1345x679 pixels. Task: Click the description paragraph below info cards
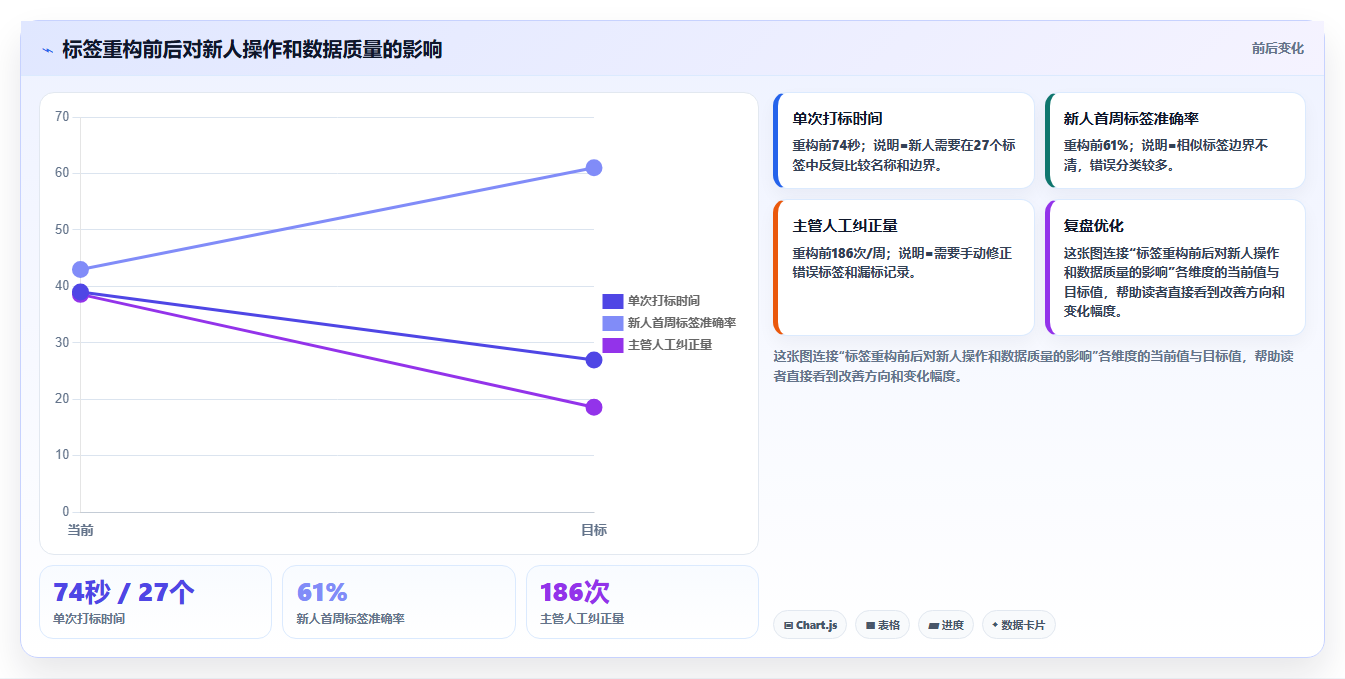pos(1034,366)
